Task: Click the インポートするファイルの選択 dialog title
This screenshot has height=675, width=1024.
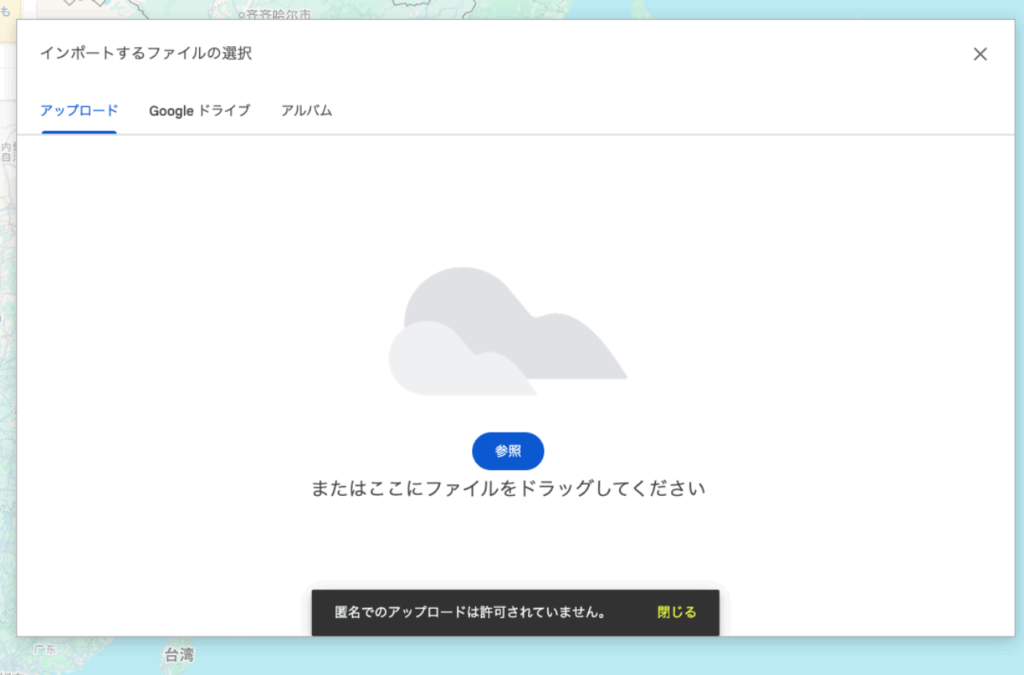Action: coord(146,54)
